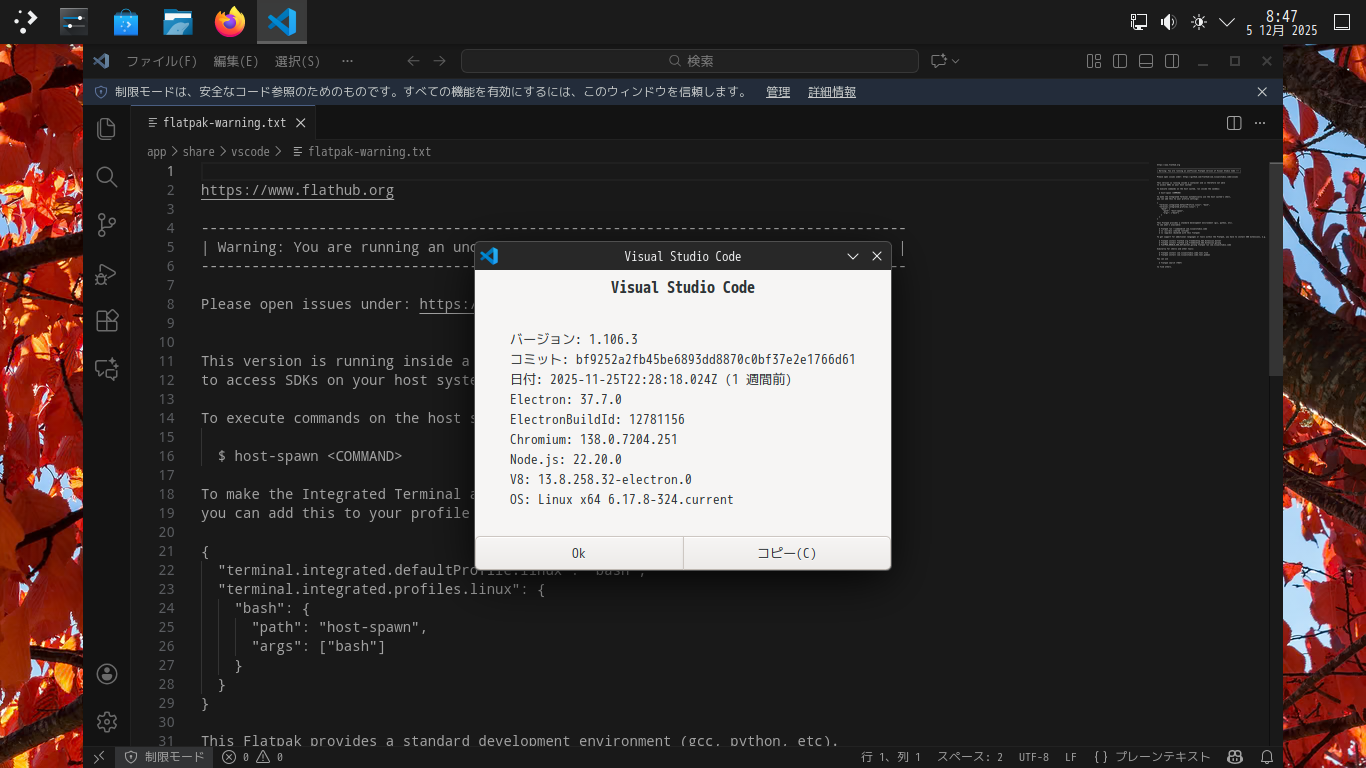Click the search command center field
Viewport: 1366px width, 768px height.
(x=690, y=61)
